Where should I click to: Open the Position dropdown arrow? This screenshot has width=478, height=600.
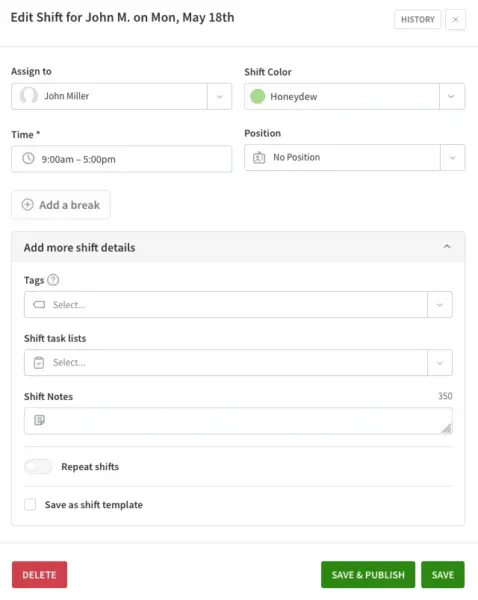(x=452, y=158)
